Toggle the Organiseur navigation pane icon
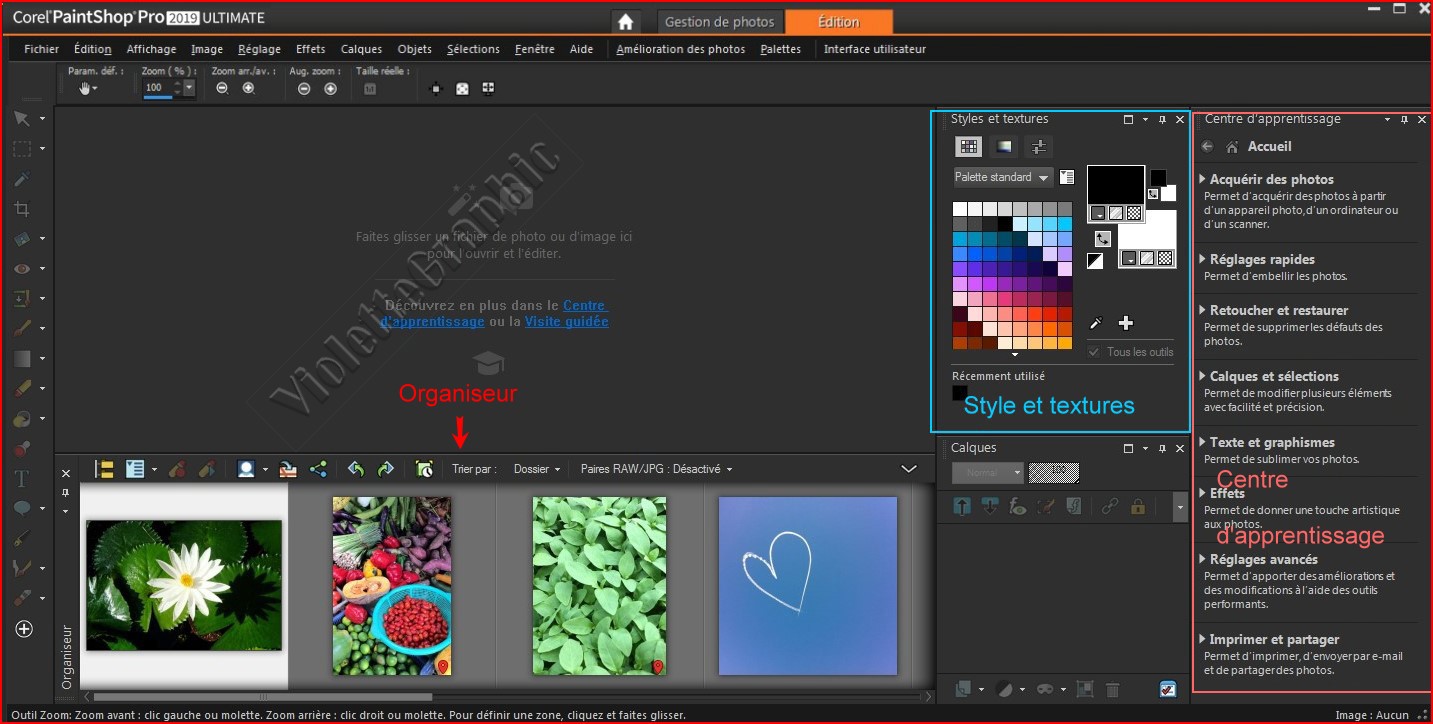 point(104,469)
